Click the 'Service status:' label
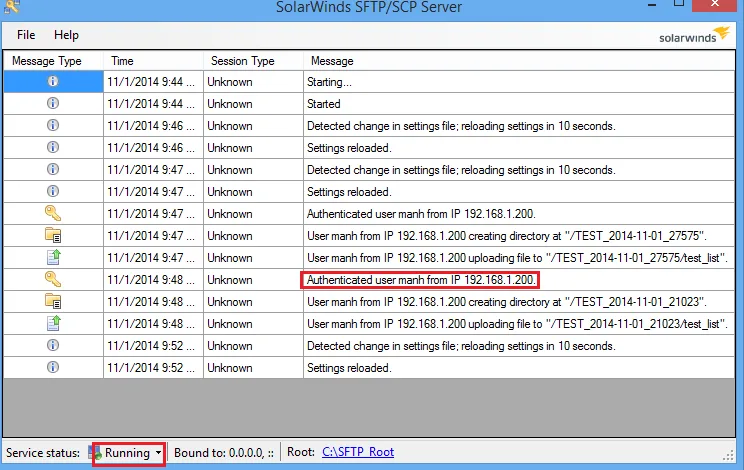744x470 pixels. click(43, 453)
